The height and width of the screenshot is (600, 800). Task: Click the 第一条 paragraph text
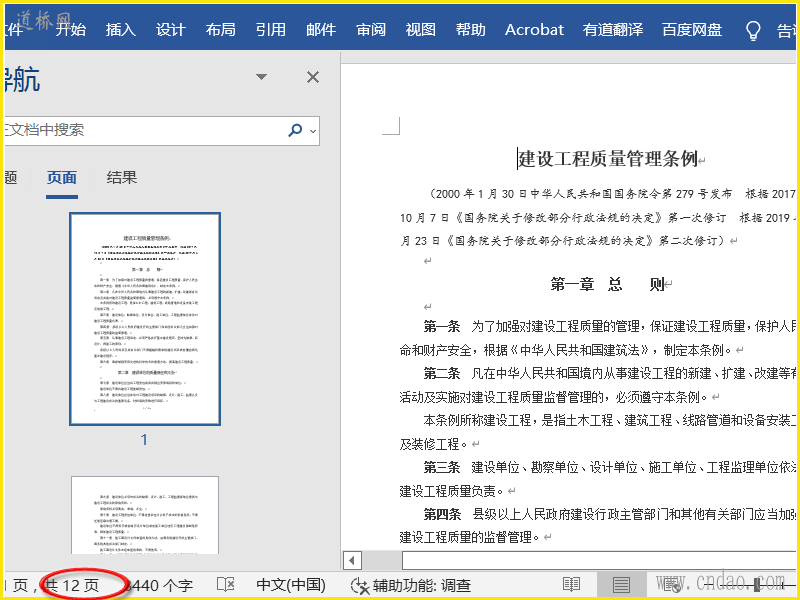tap(609, 326)
